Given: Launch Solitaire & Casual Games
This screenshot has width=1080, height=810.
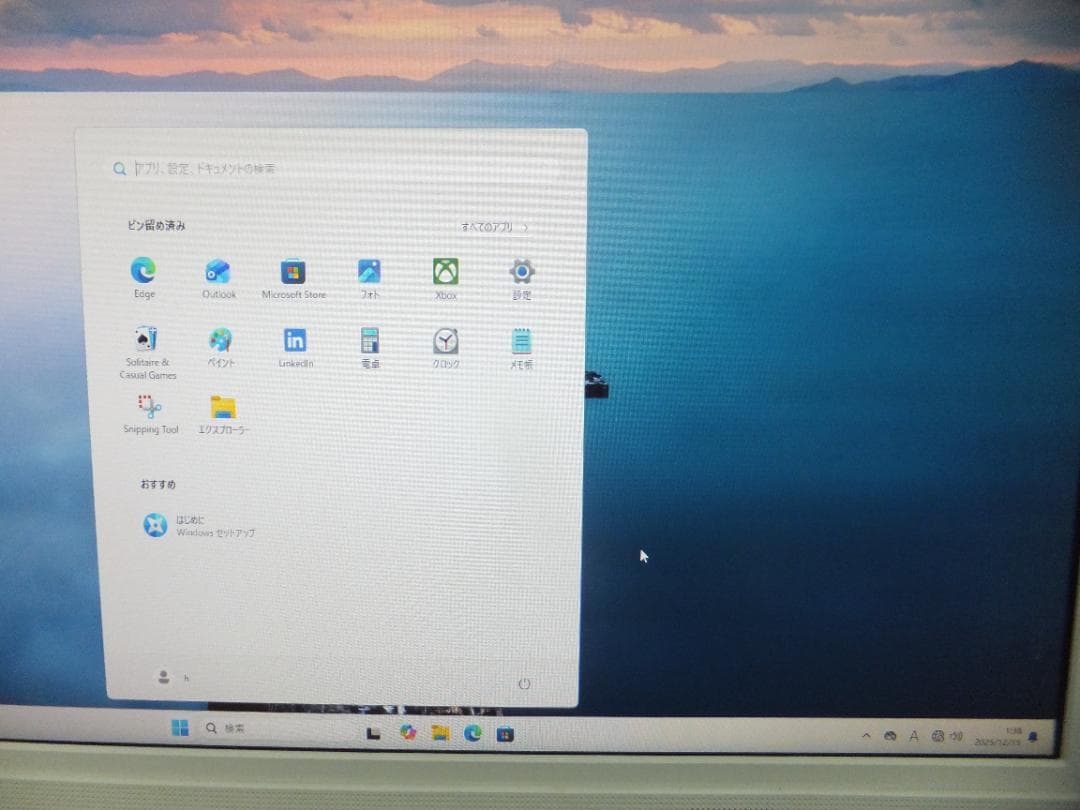Looking at the screenshot, I should pyautogui.click(x=147, y=338).
